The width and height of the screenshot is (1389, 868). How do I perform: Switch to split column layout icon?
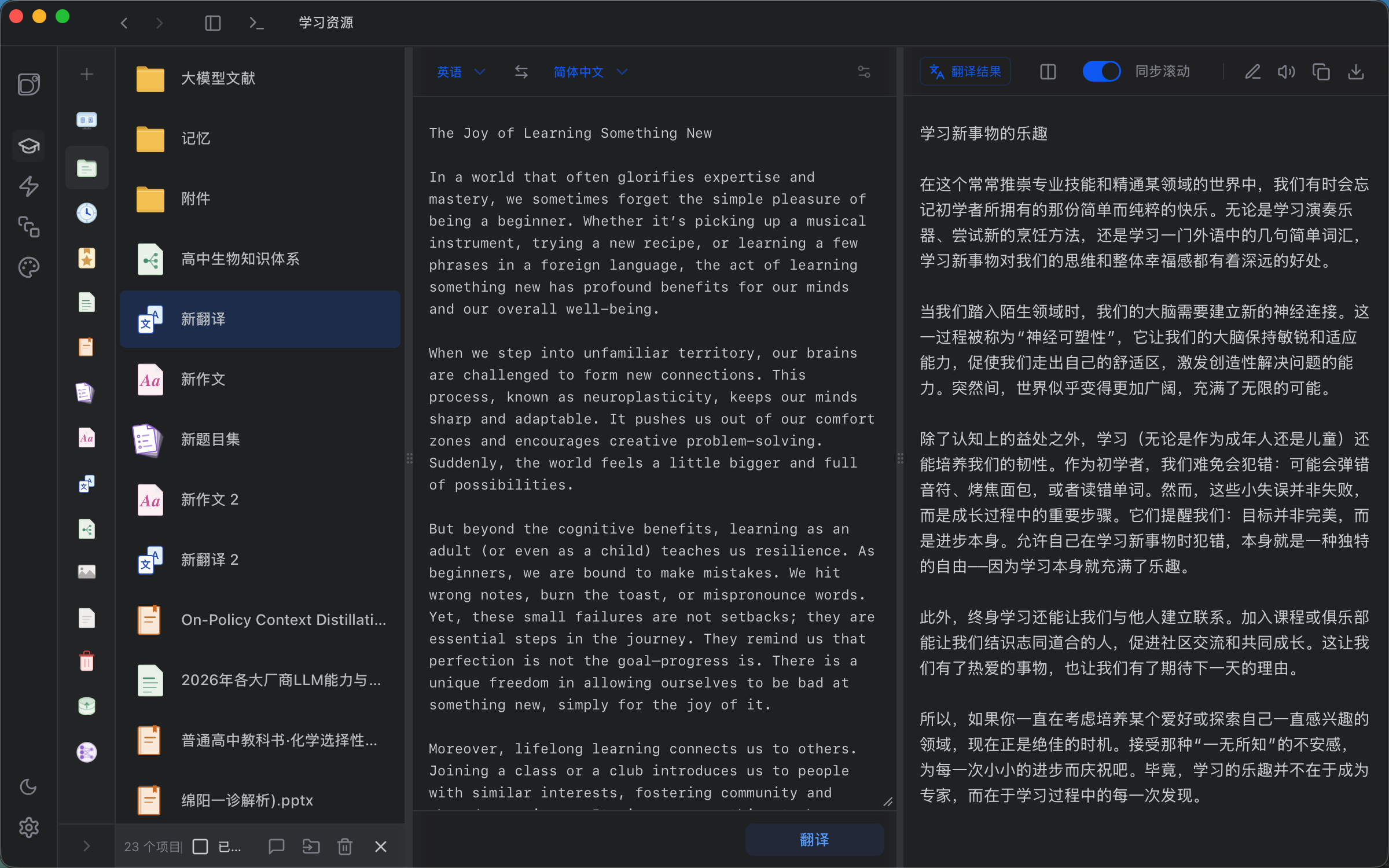coord(1048,72)
